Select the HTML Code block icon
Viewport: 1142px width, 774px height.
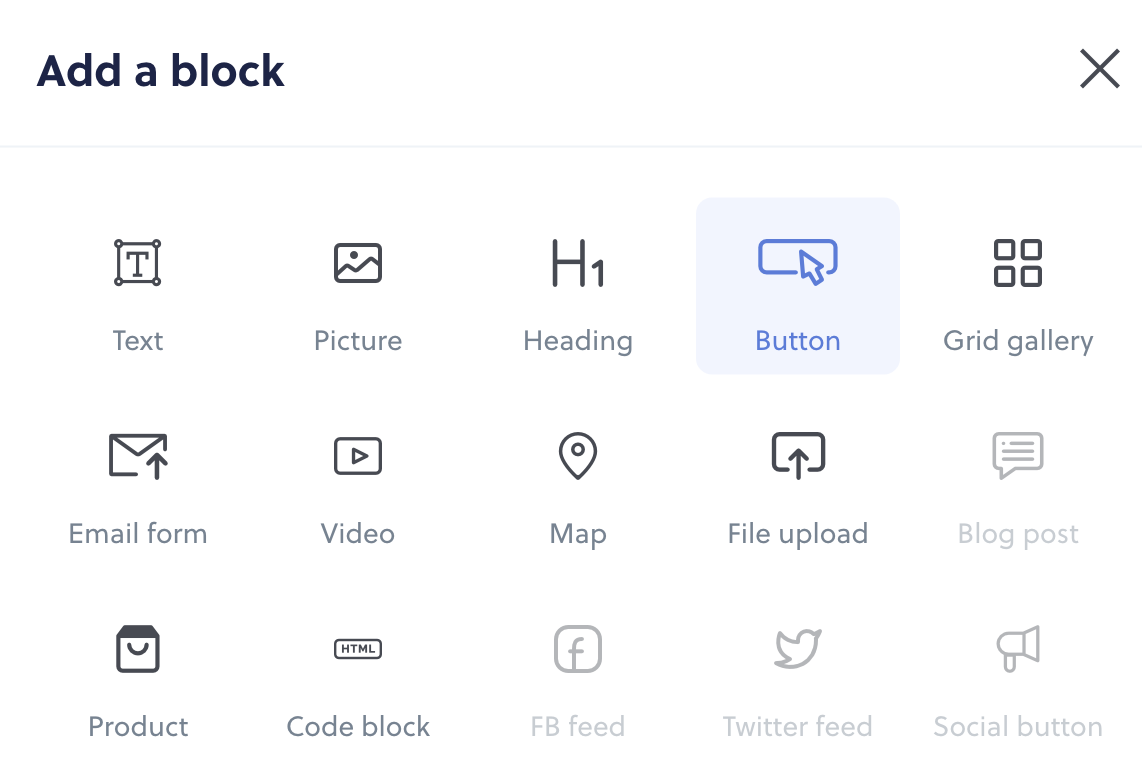point(357,648)
